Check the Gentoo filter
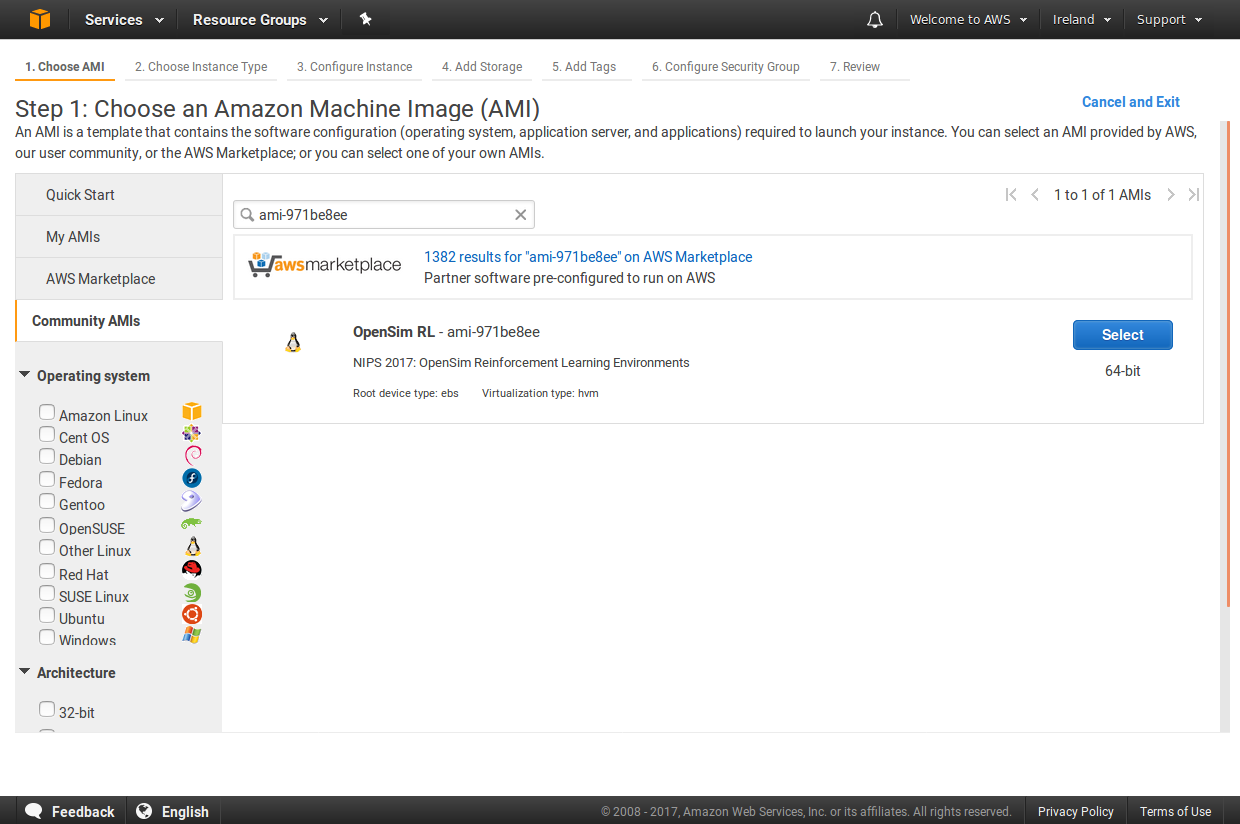Image resolution: width=1240 pixels, height=824 pixels. [x=47, y=501]
